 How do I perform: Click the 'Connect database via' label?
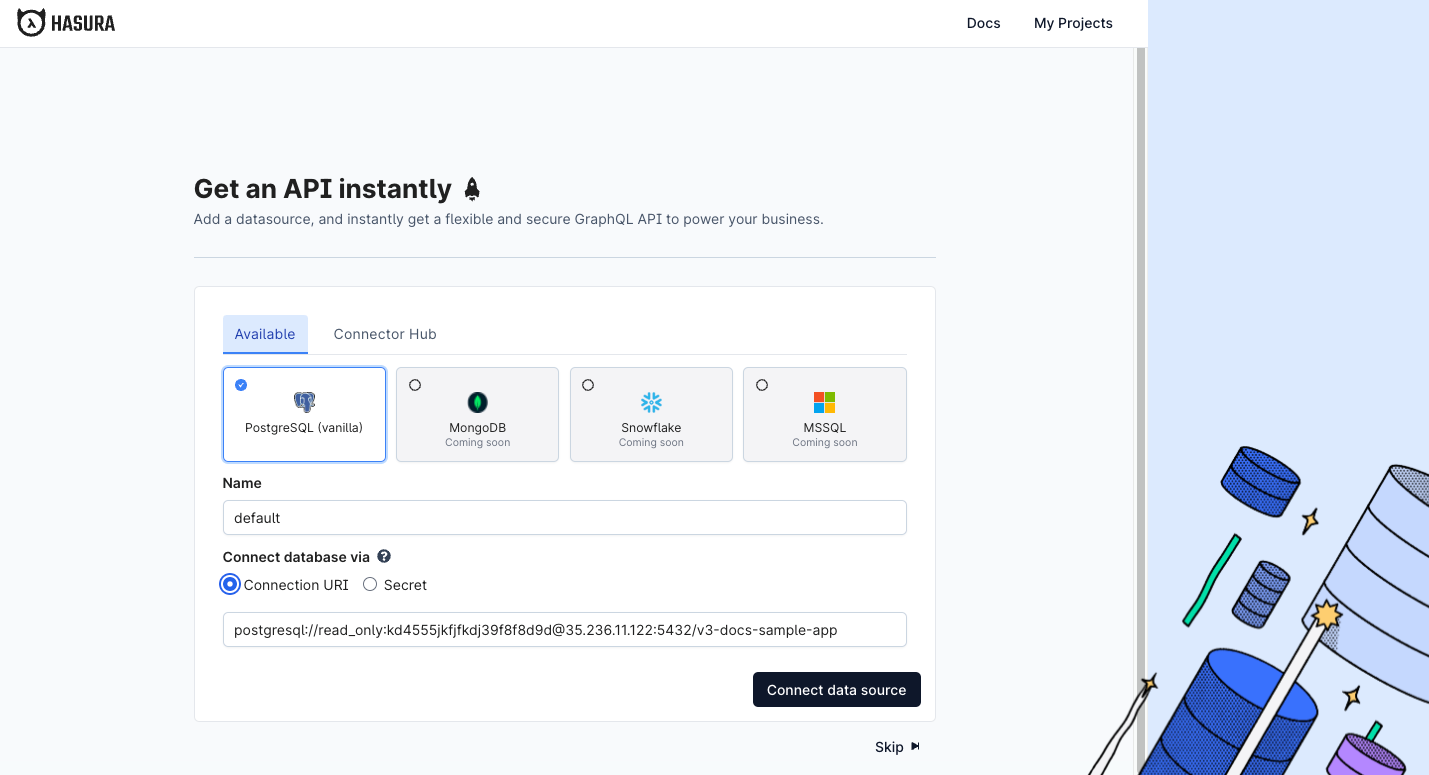tap(296, 557)
